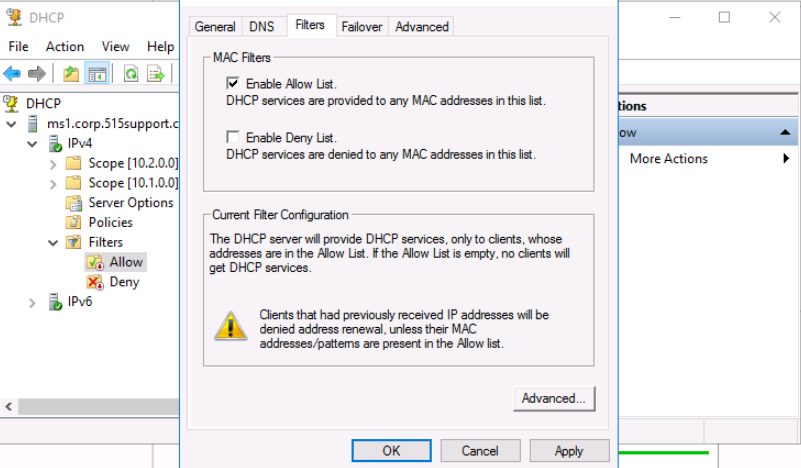Collapse the Filters tree node
The image size is (801, 468).
point(53,243)
